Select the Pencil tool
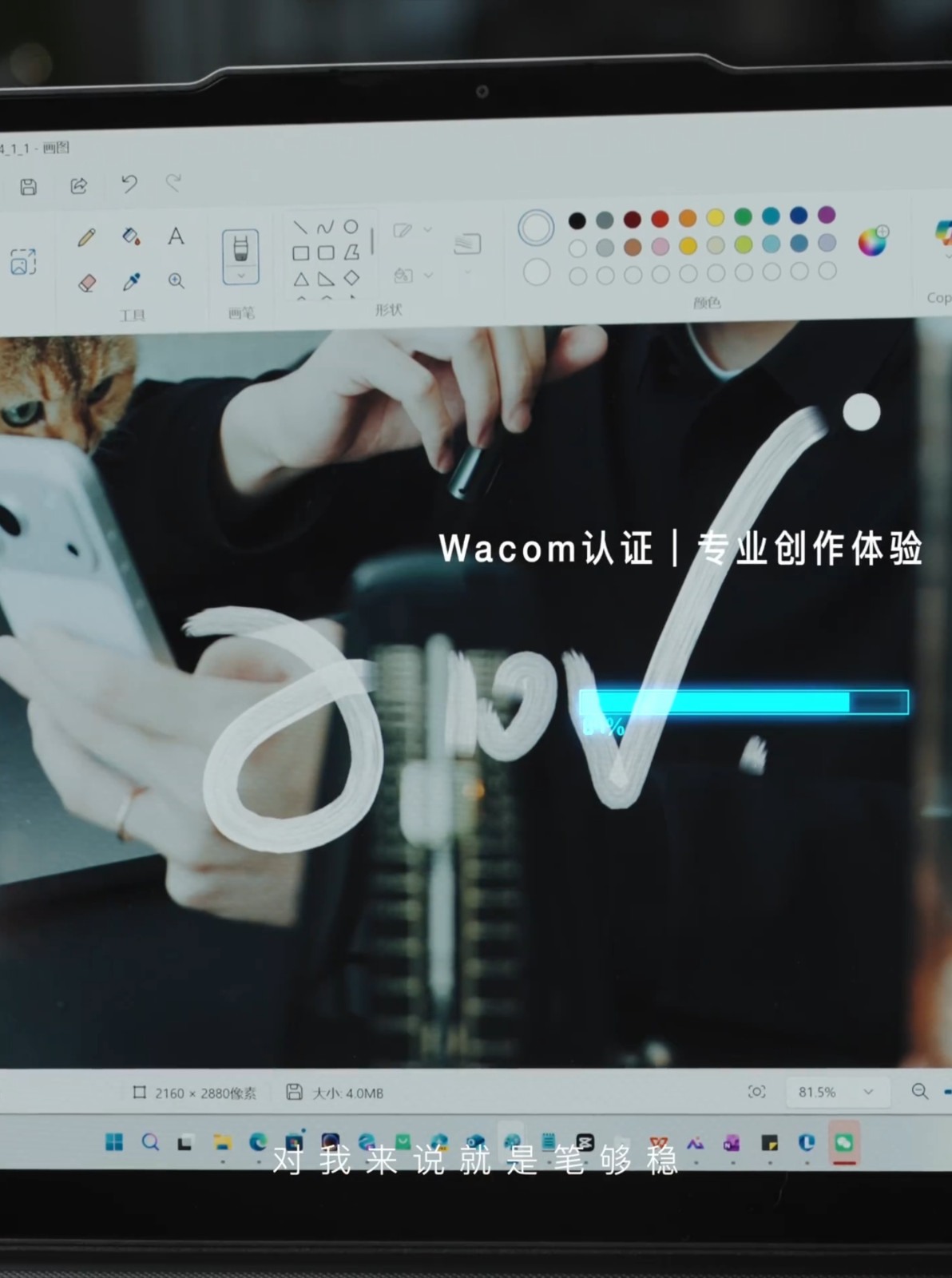The width and height of the screenshot is (952, 1278). [x=86, y=237]
